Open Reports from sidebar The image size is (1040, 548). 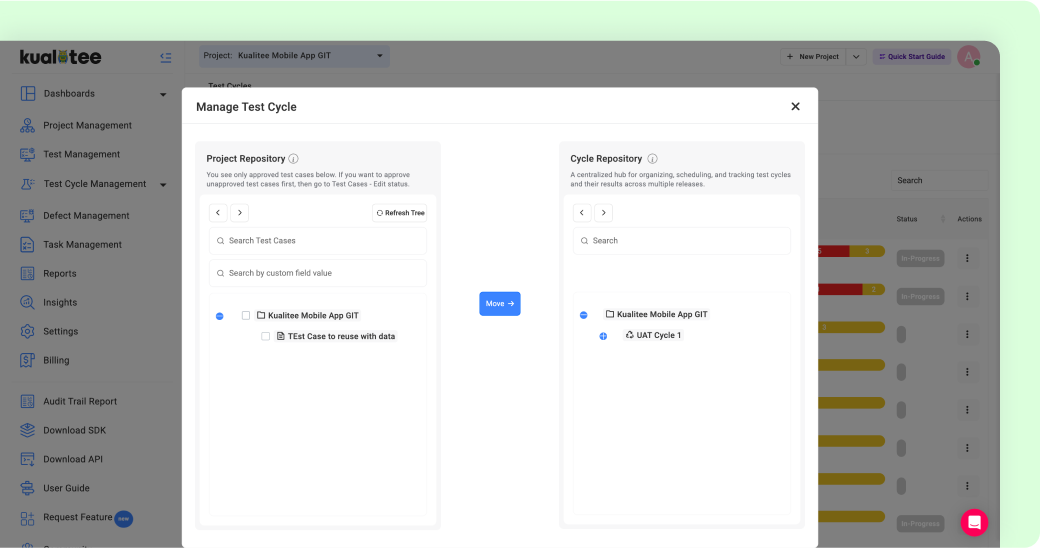pyautogui.click(x=60, y=273)
